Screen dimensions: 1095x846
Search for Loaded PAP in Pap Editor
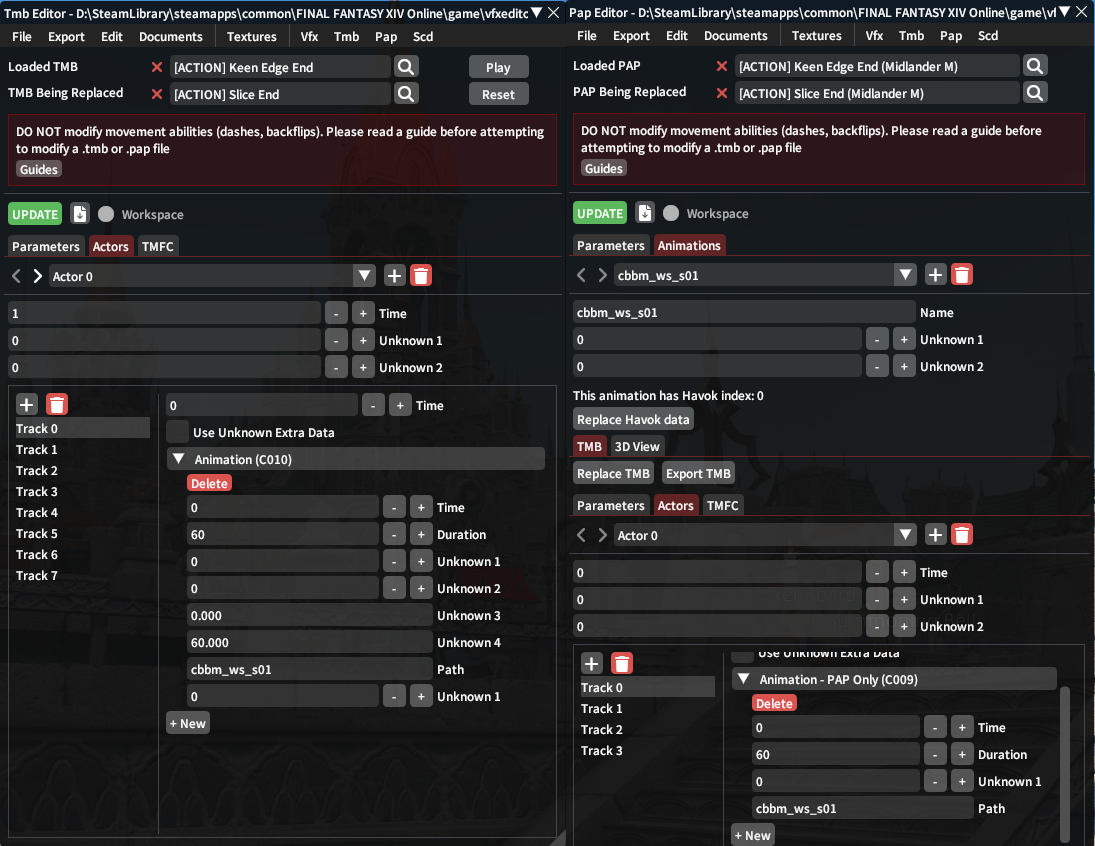click(x=1035, y=66)
